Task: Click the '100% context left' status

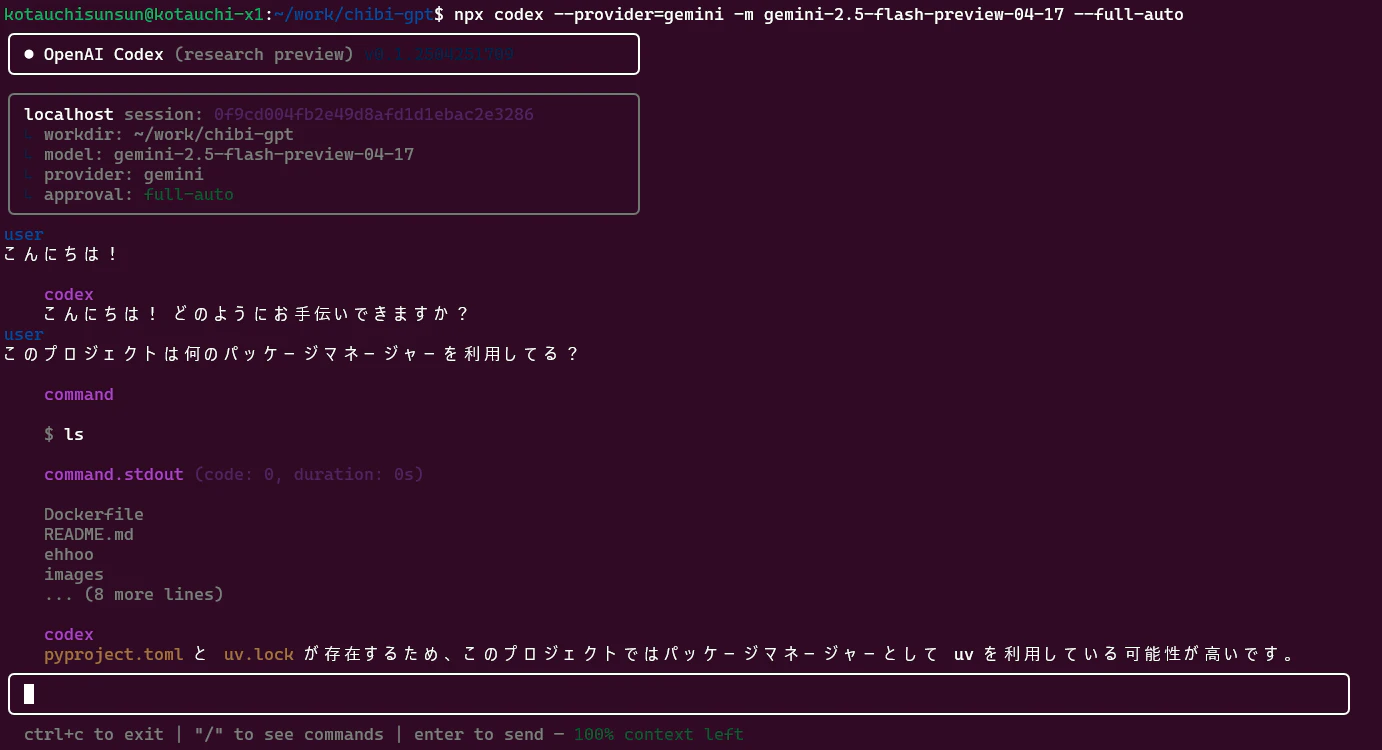Action: pos(659,734)
